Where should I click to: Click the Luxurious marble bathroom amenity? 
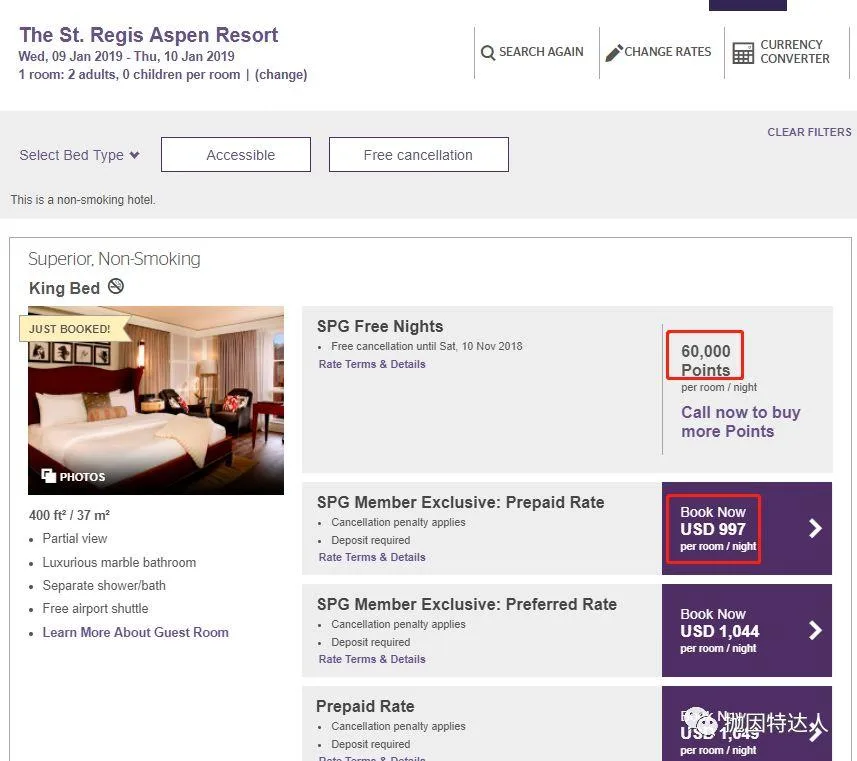click(119, 563)
